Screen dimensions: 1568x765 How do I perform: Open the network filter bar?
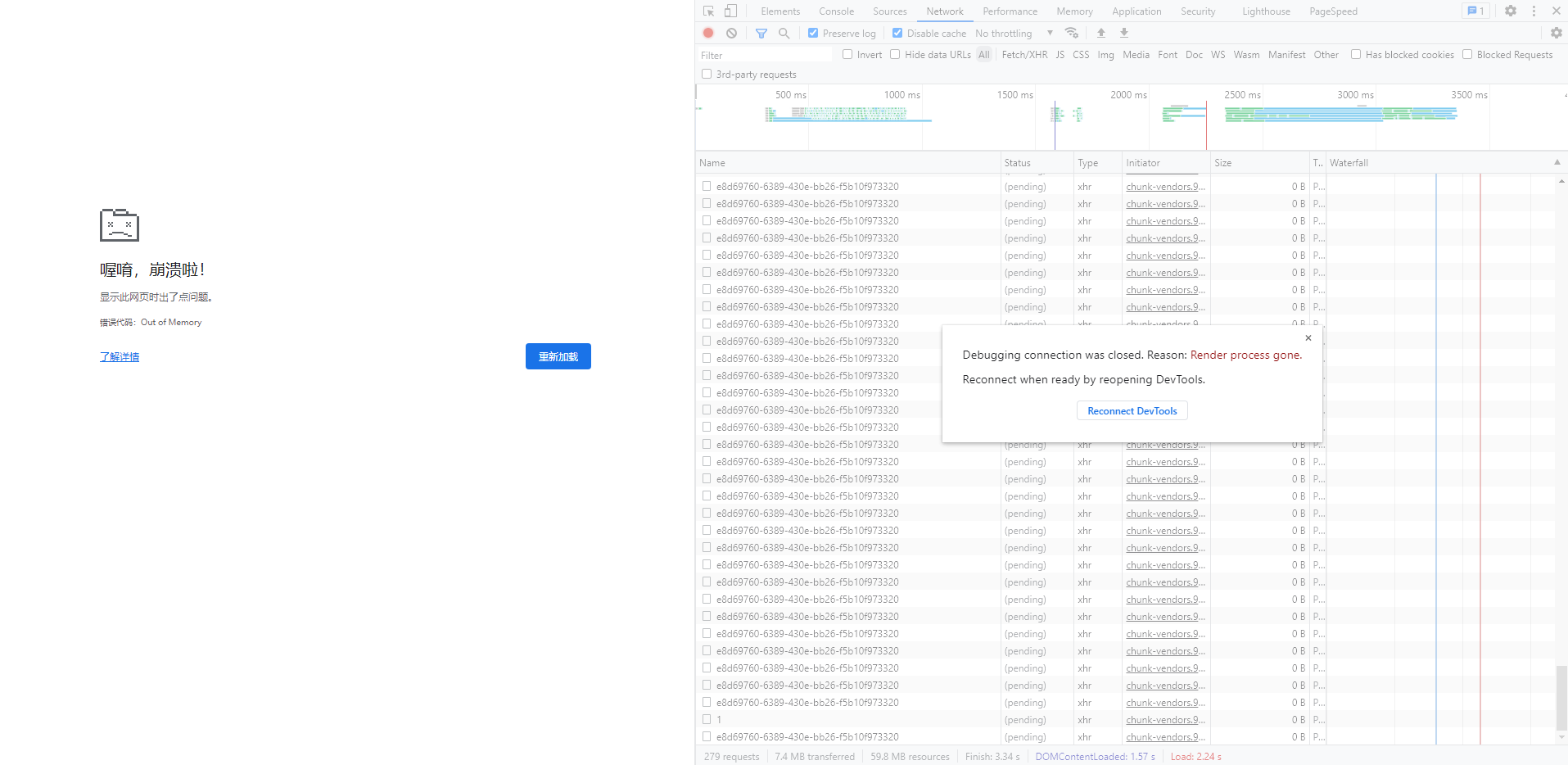tap(761, 33)
